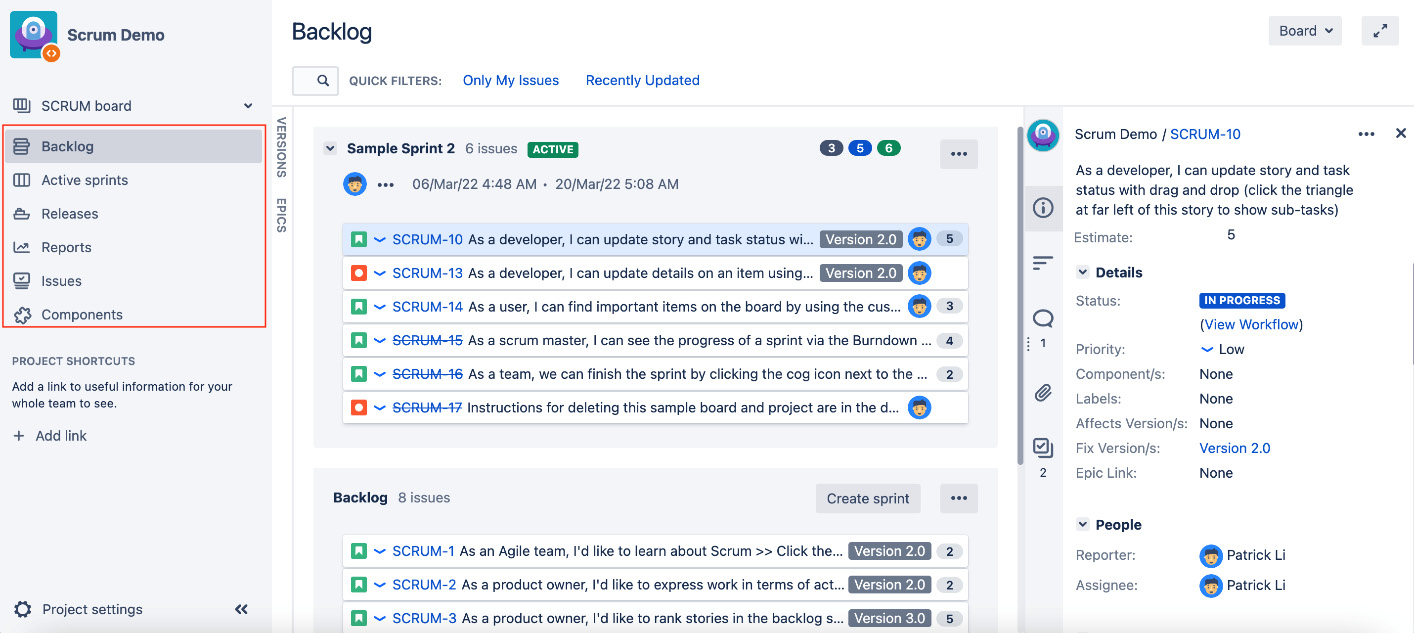Open the Comments panel showing 1 comment

(1043, 317)
